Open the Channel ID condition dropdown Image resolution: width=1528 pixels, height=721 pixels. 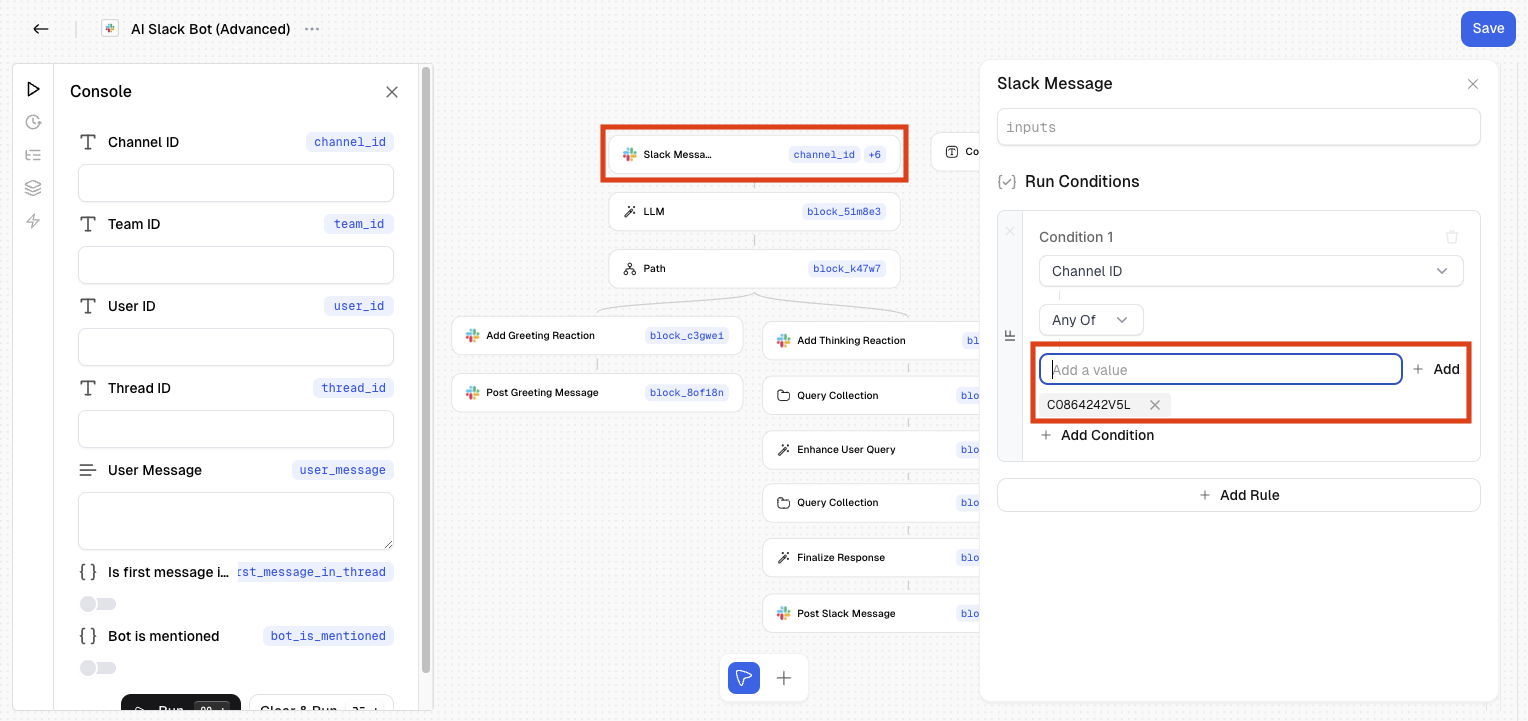coord(1250,271)
